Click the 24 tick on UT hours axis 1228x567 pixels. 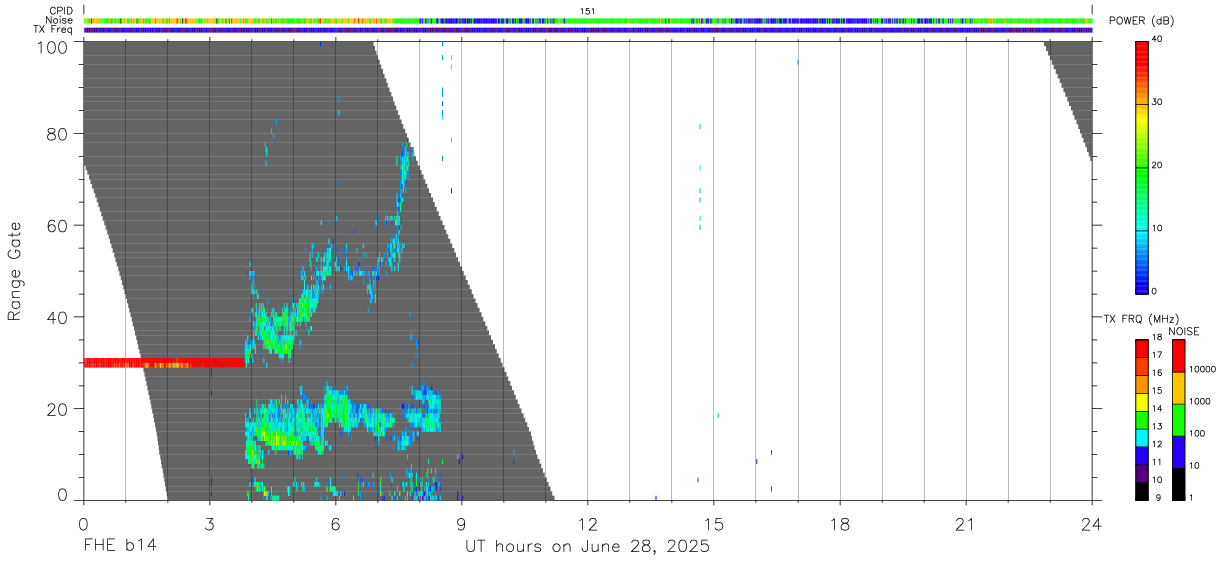[x=1091, y=524]
